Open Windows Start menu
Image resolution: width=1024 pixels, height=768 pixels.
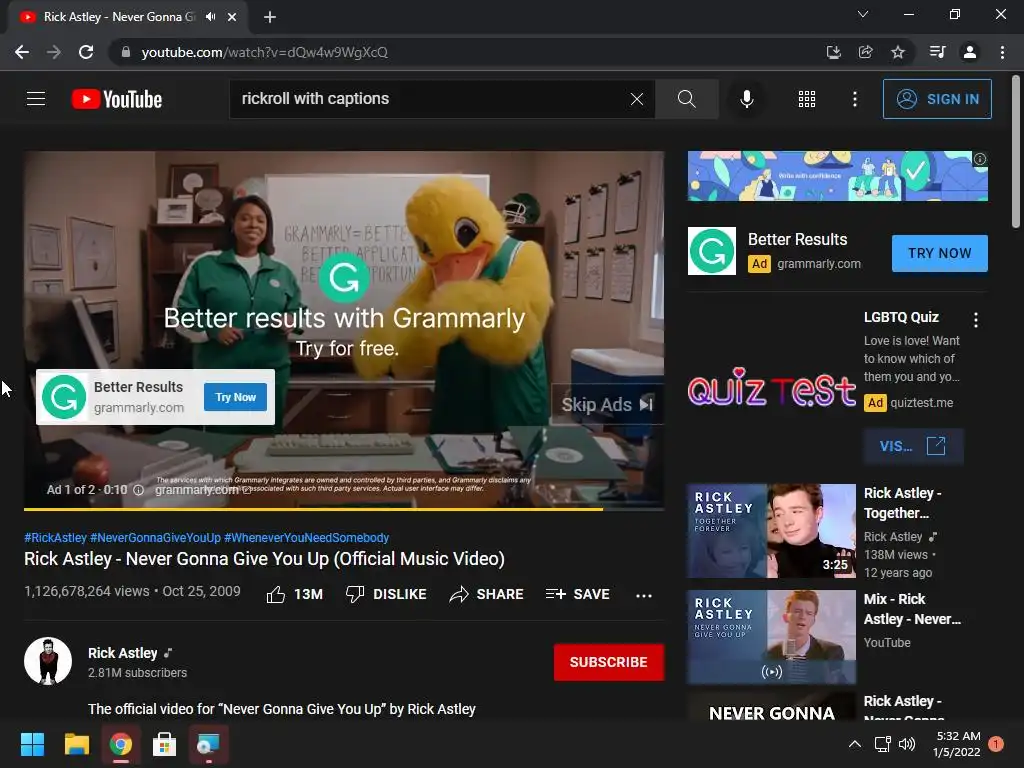coord(32,744)
